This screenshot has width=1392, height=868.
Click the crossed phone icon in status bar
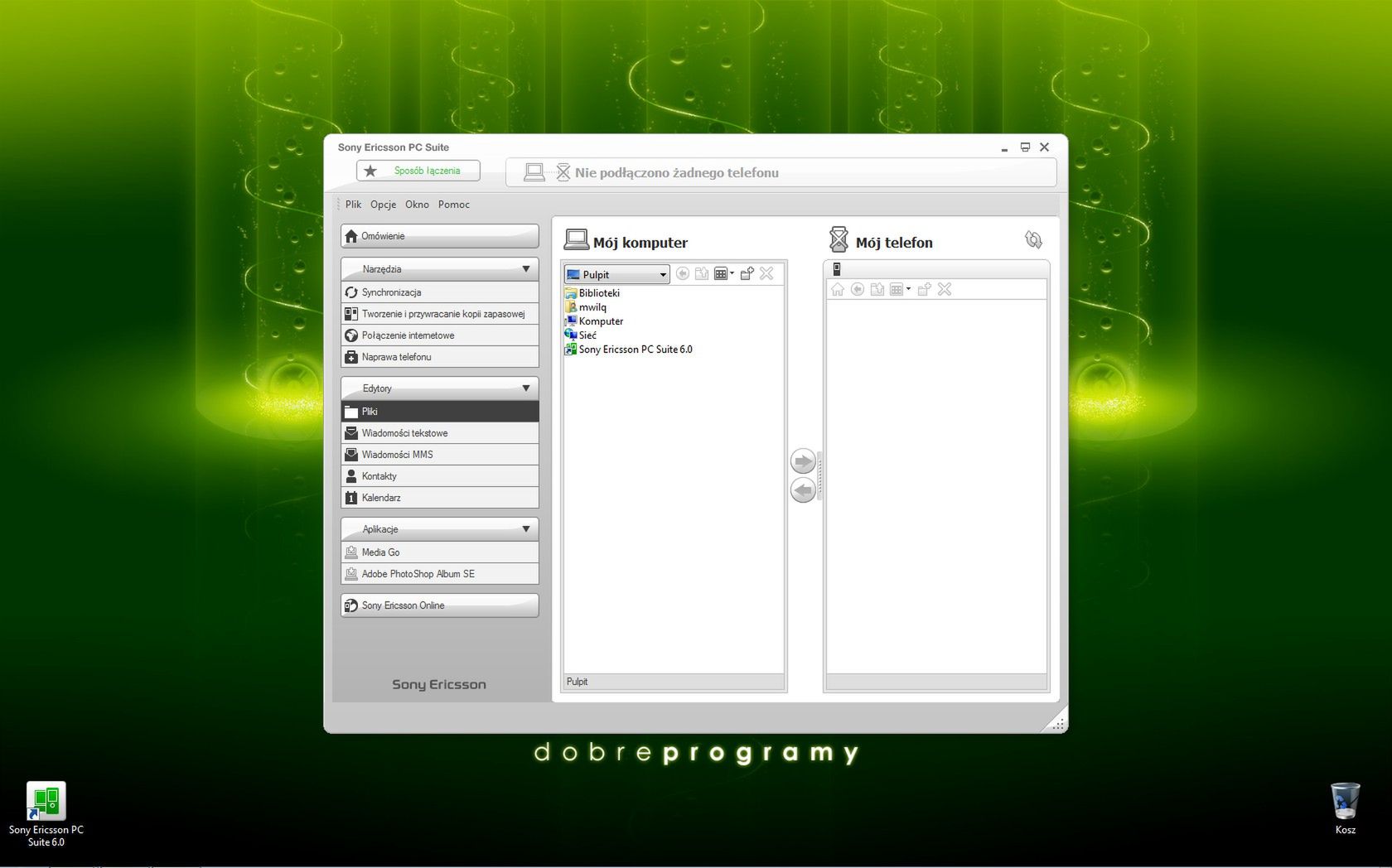coord(563,172)
